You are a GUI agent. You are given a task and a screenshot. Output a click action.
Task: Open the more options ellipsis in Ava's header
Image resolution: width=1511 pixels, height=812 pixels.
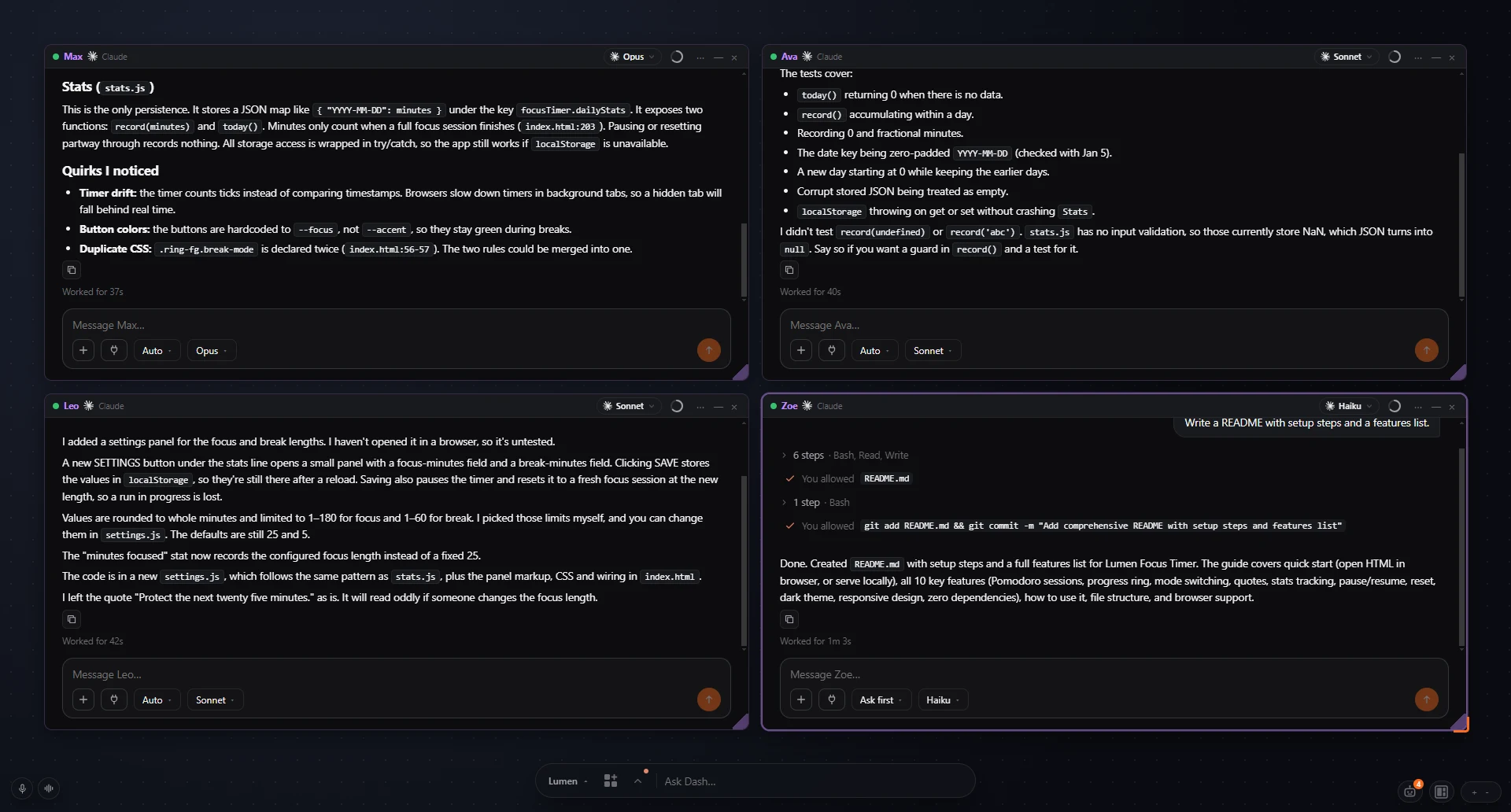pyautogui.click(x=1418, y=57)
